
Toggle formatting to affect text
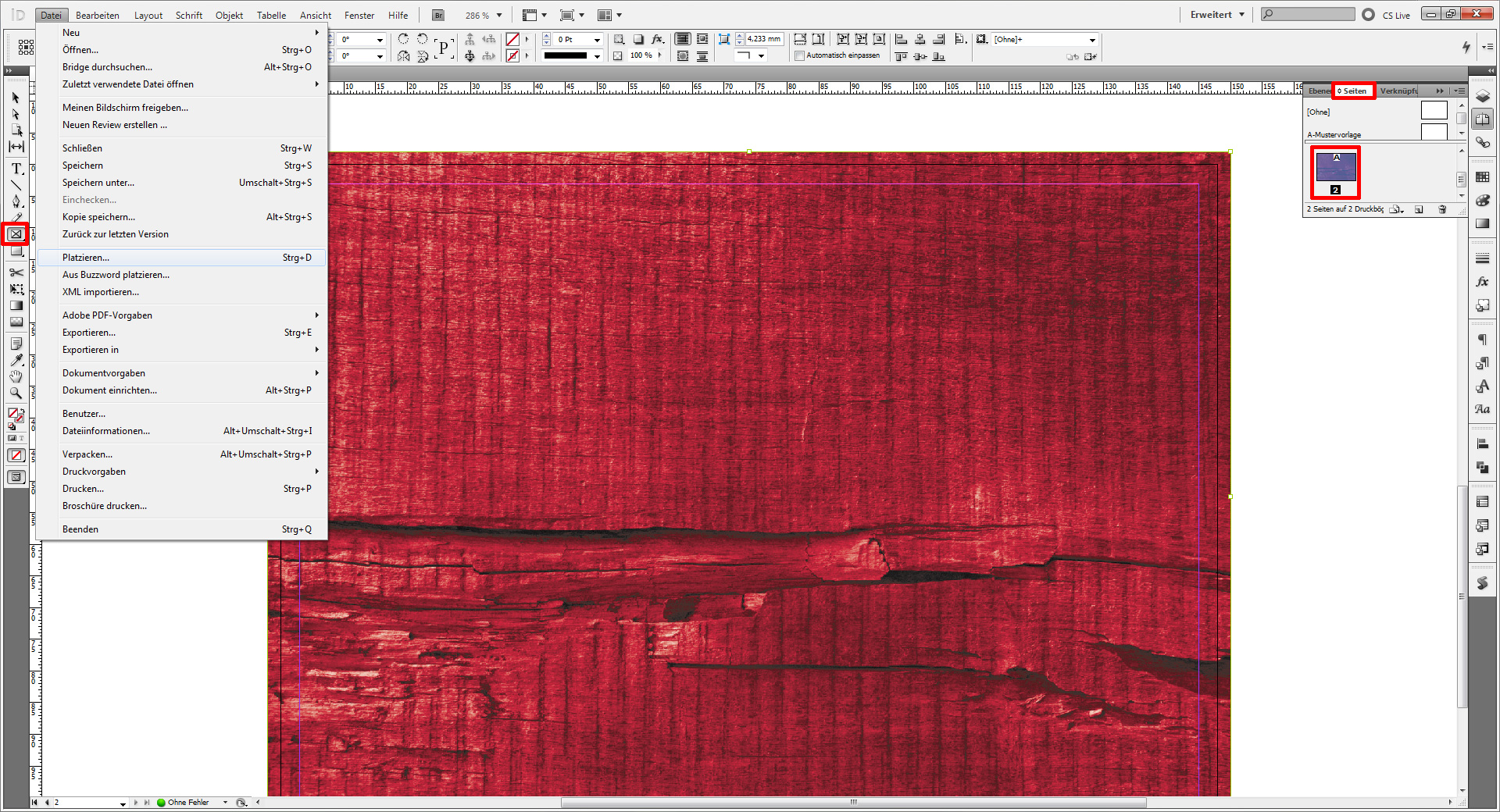pyautogui.click(x=22, y=438)
